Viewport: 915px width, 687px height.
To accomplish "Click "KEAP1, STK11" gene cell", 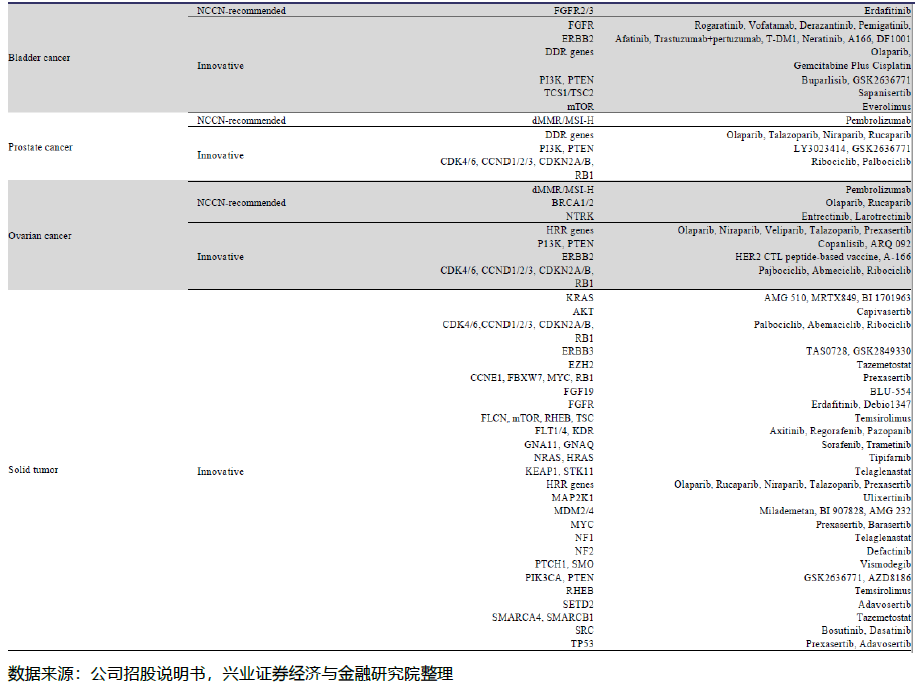I will 559,472.
